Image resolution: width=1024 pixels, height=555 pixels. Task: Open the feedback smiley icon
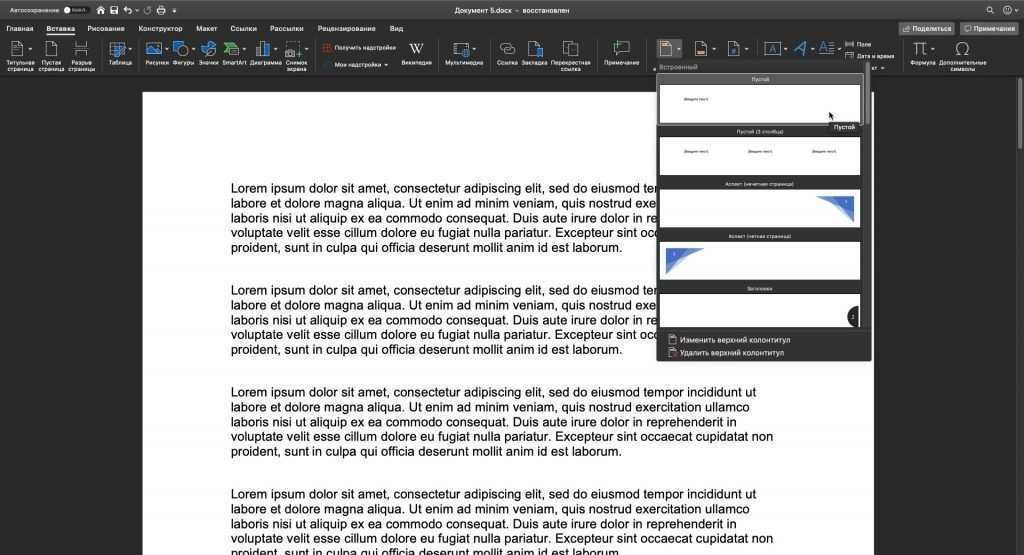1007,10
